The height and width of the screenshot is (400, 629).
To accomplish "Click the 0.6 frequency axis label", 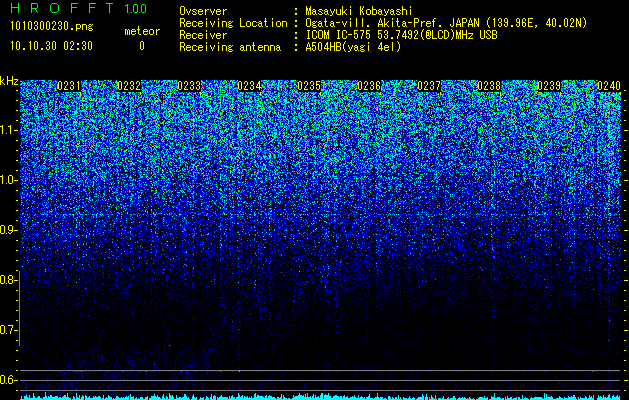I will 8,380.
